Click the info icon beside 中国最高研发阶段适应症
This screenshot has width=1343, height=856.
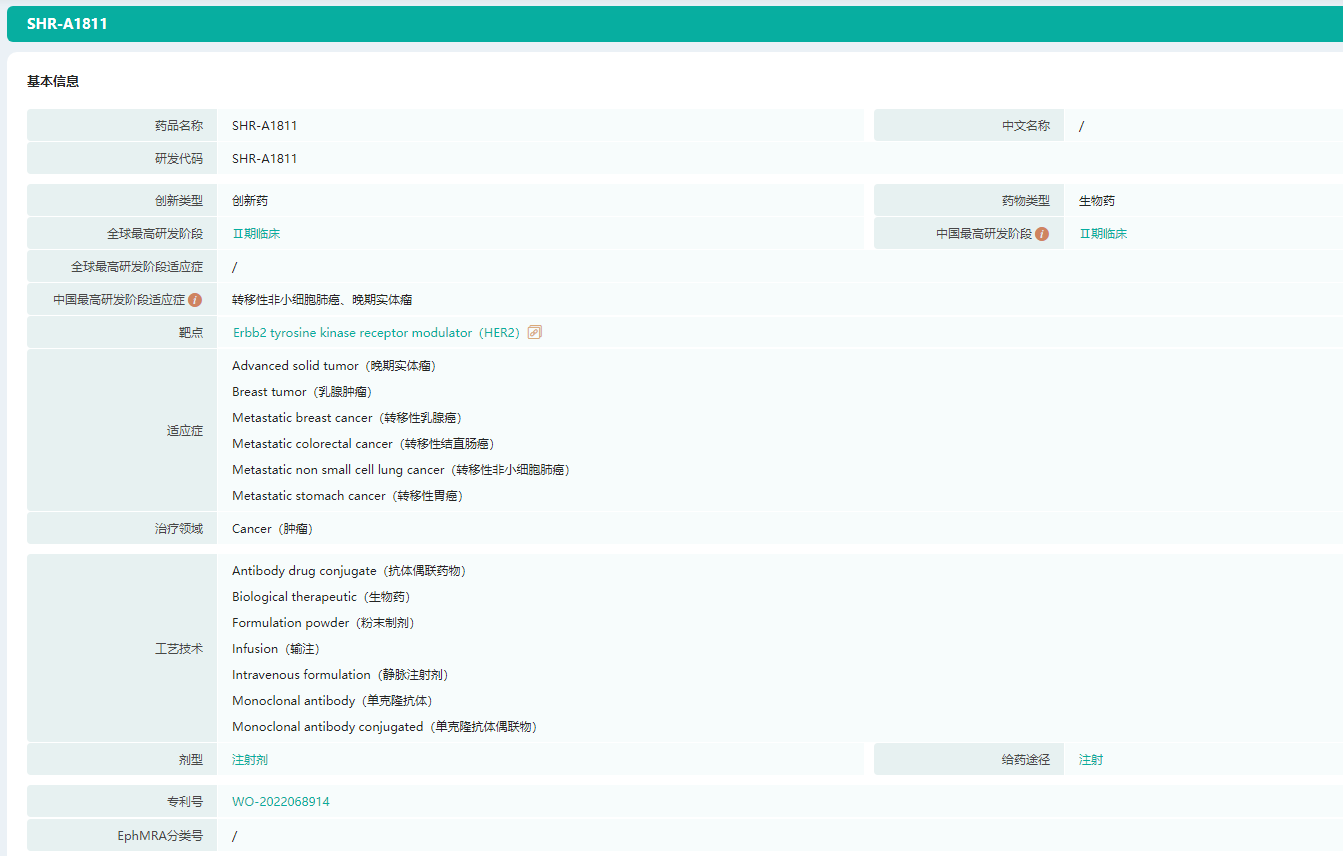(x=195, y=300)
